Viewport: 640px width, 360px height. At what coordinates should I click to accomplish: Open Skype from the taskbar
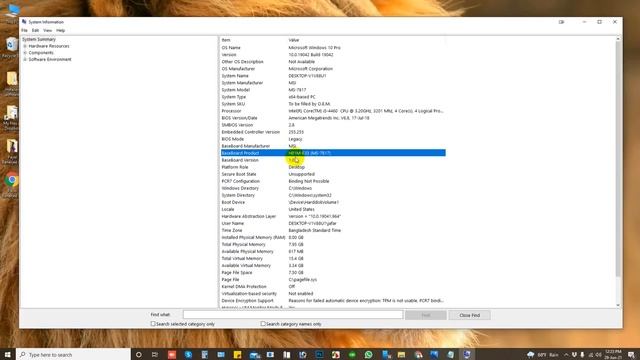[x=188, y=355]
